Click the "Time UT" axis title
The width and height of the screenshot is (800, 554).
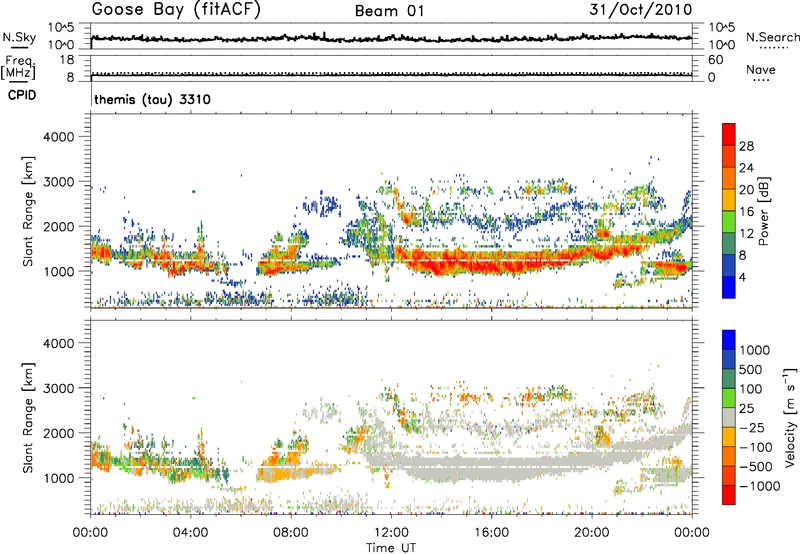[391, 548]
